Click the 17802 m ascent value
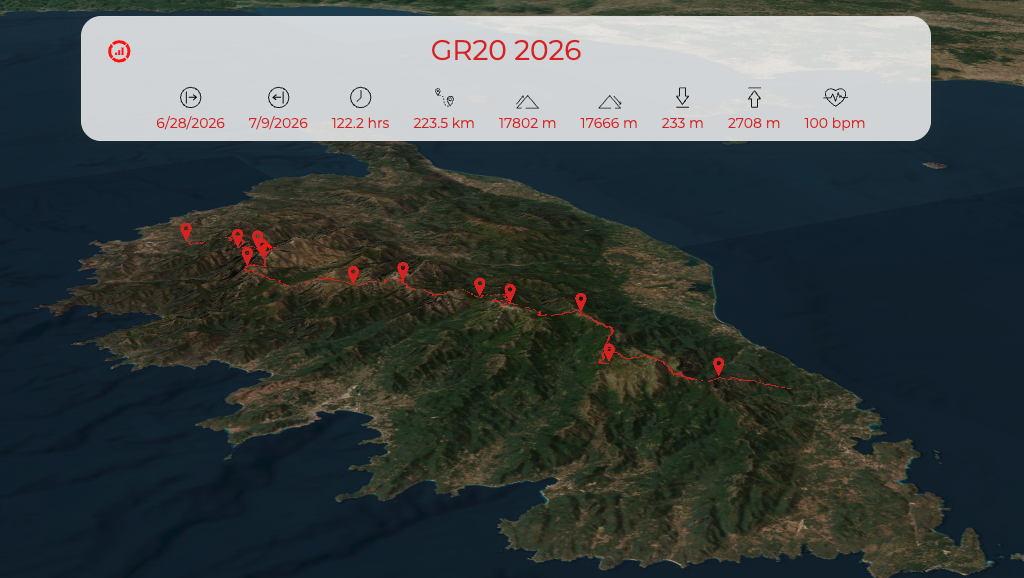 point(527,123)
